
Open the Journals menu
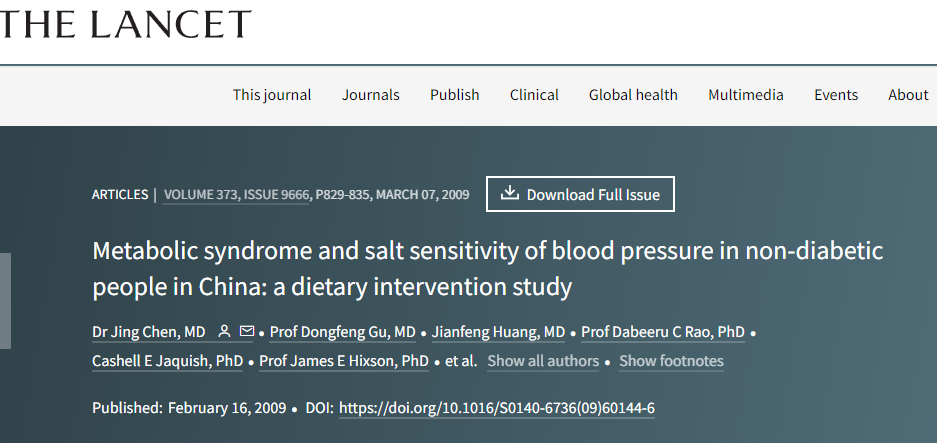pyautogui.click(x=370, y=95)
